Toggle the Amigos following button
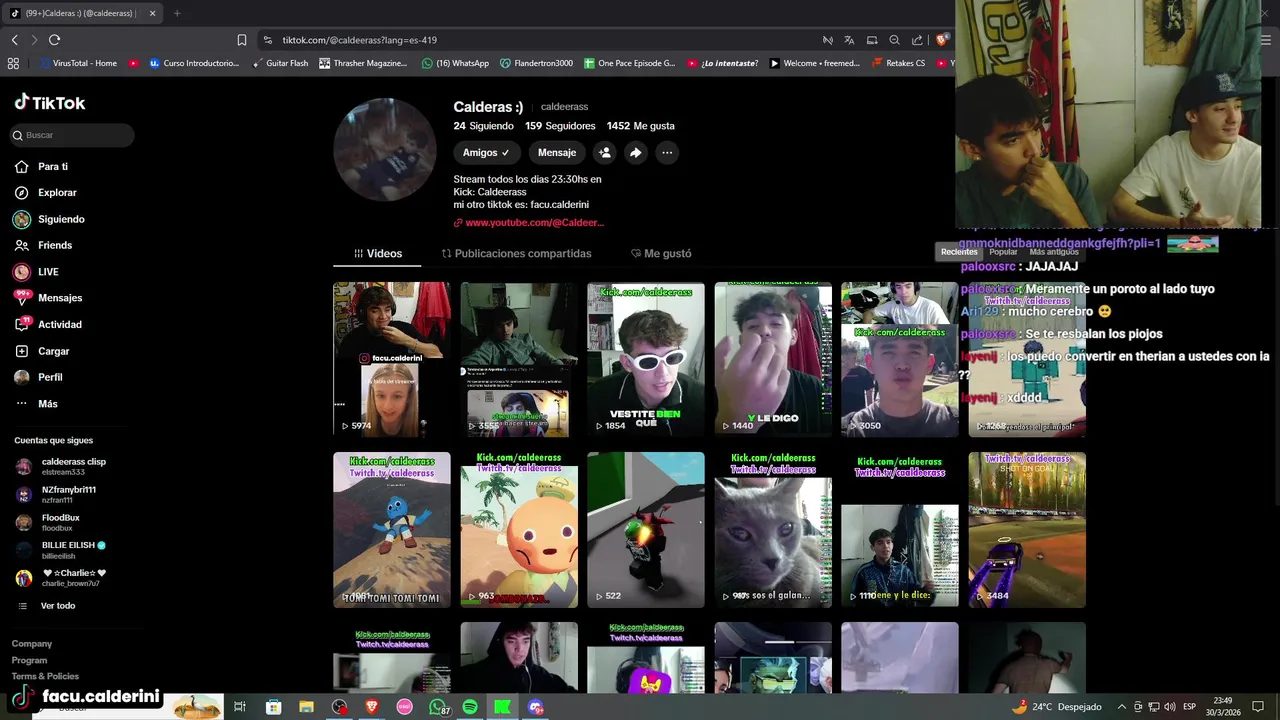The width and height of the screenshot is (1280, 720). pos(486,153)
